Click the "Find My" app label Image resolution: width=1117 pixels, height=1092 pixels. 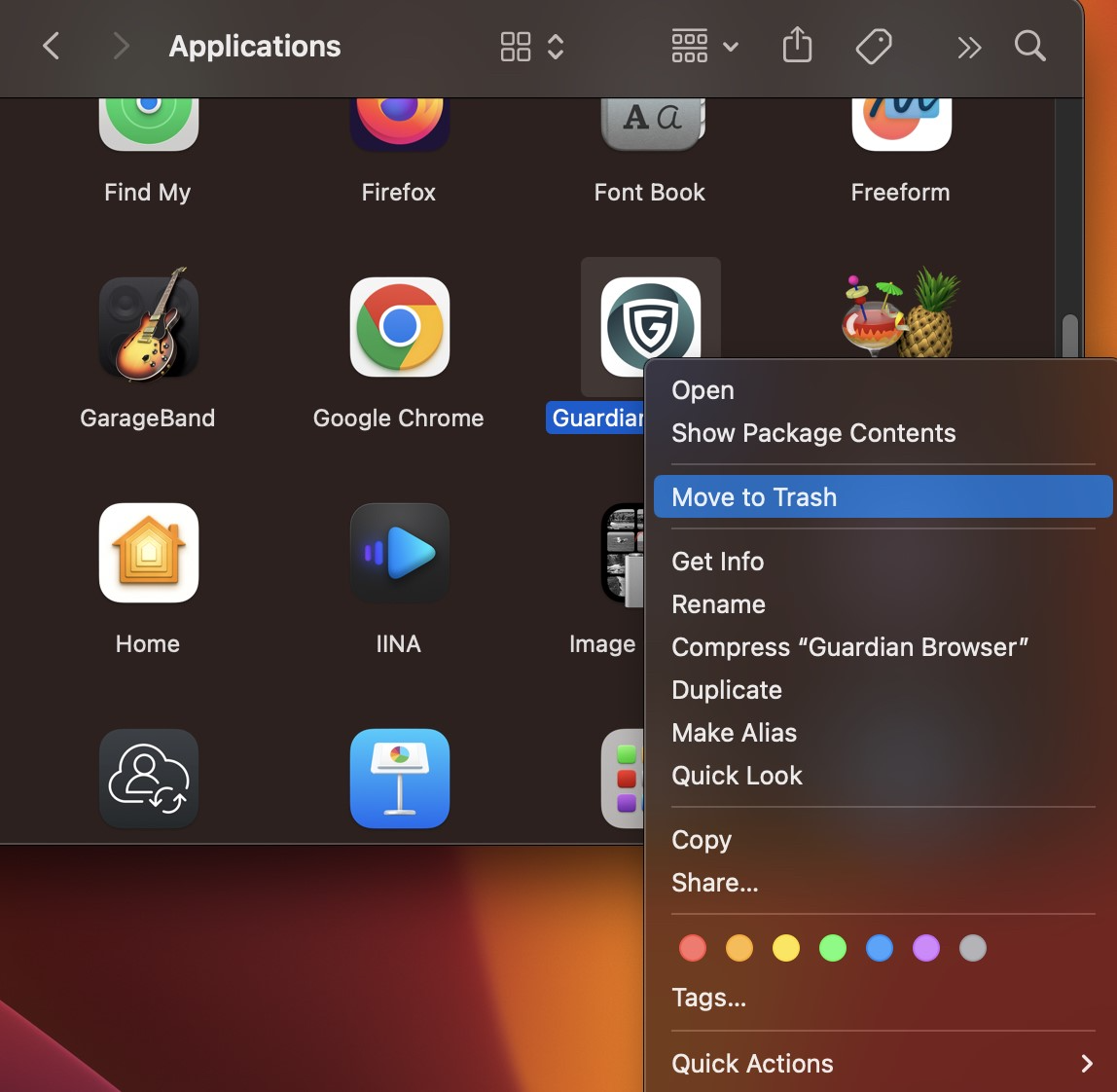tap(148, 192)
